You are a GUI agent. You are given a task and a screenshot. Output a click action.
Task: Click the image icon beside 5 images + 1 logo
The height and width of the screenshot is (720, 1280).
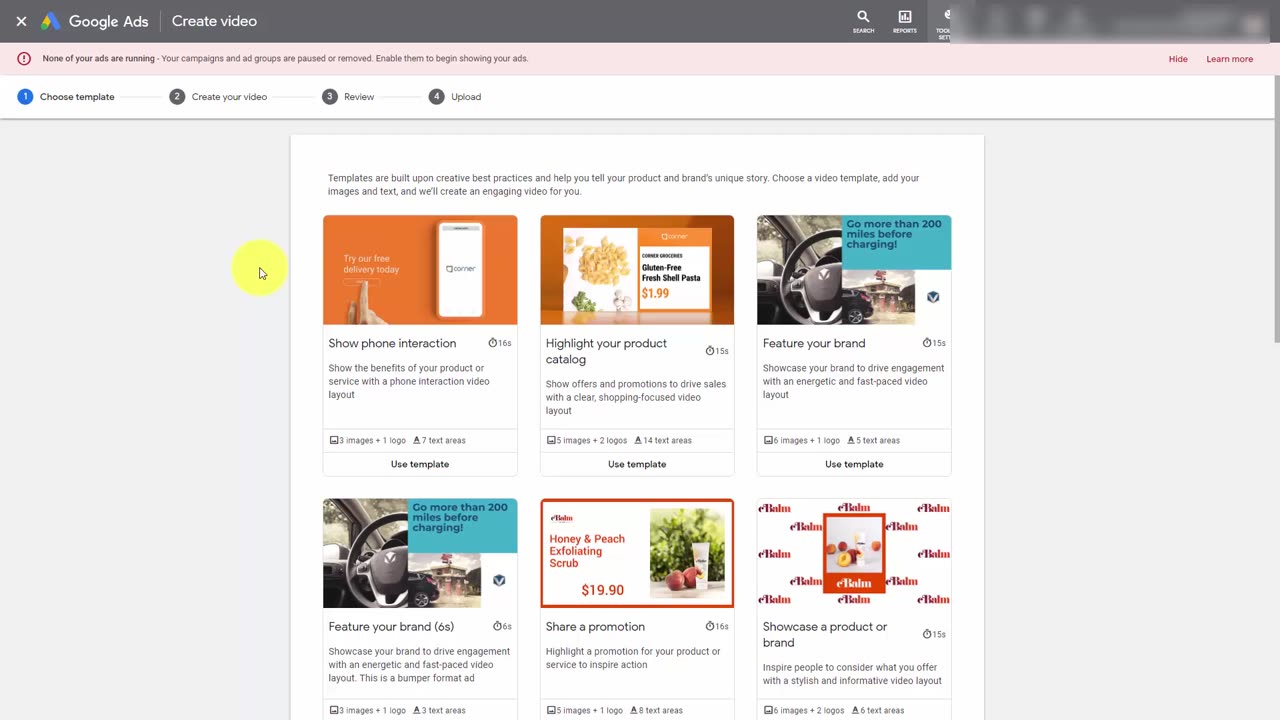coord(551,710)
